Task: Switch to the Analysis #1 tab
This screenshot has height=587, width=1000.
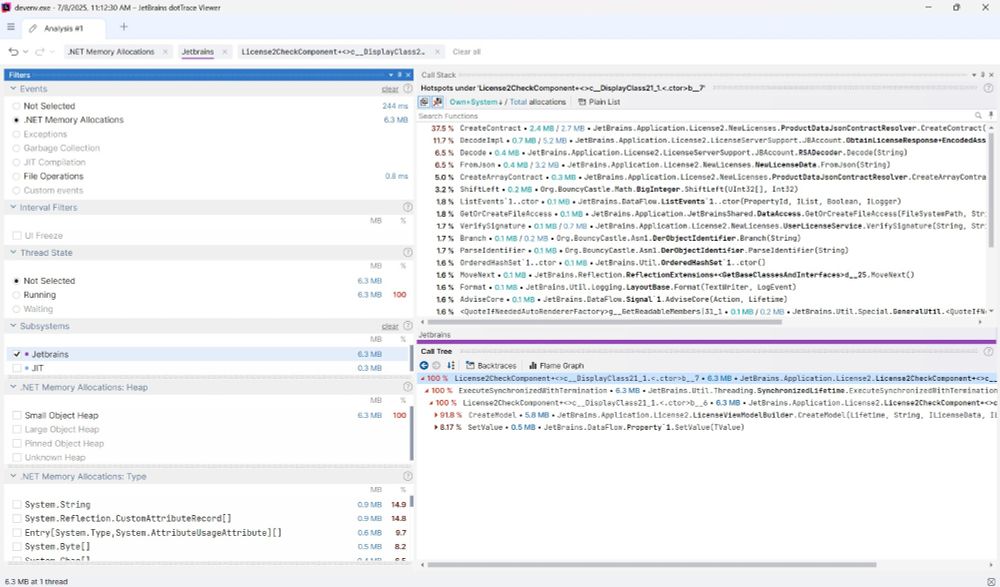Action: click(x=63, y=28)
